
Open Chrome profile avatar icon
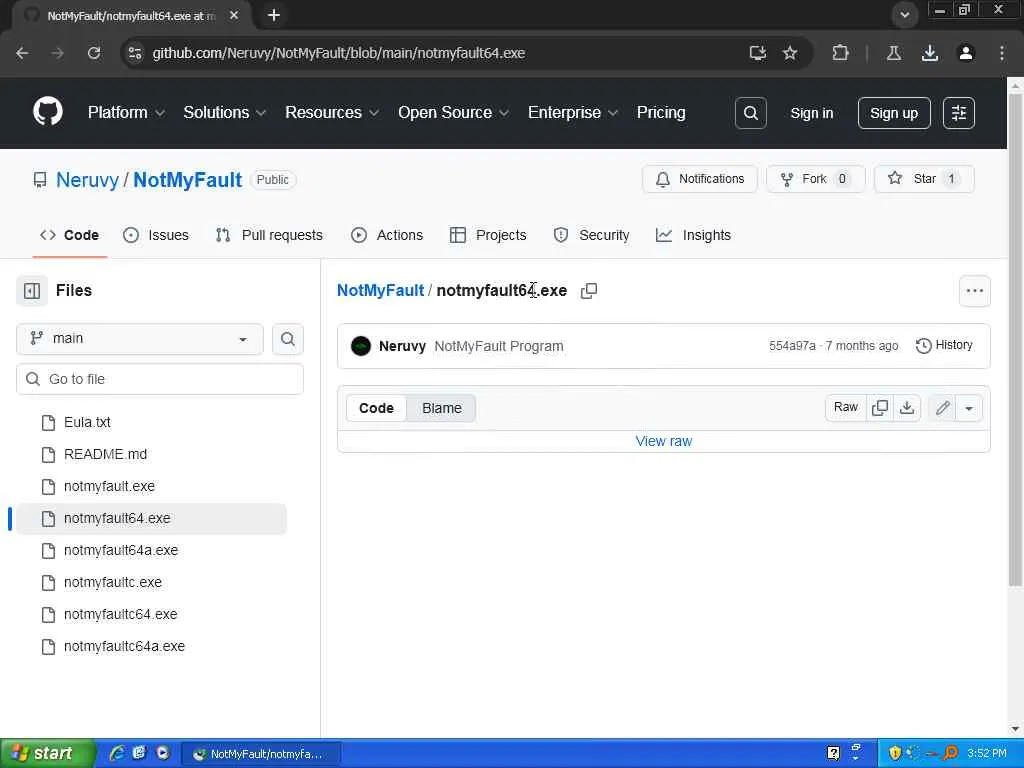[x=965, y=53]
